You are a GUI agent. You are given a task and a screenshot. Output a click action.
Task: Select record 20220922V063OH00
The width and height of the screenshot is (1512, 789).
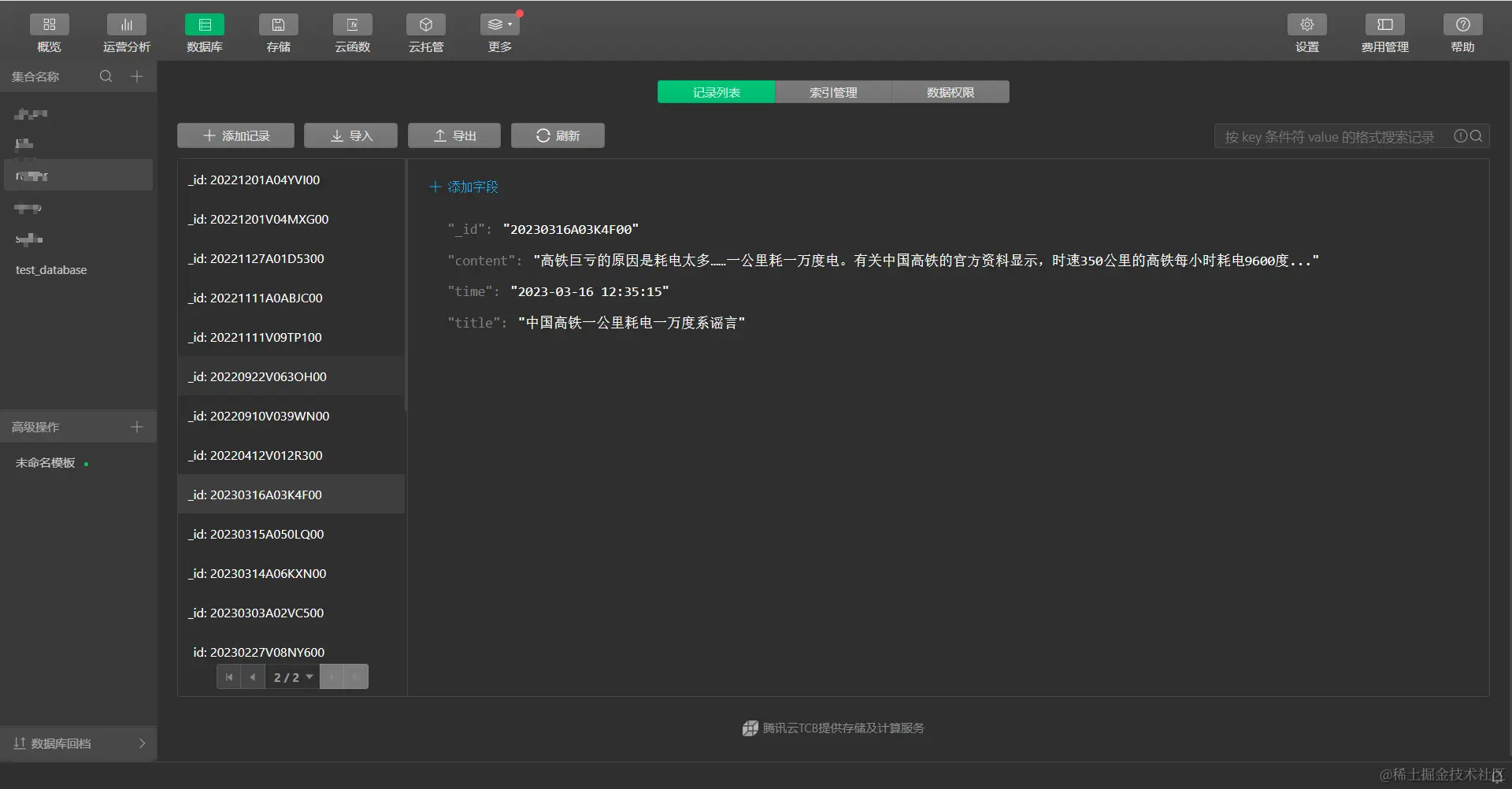tap(291, 376)
